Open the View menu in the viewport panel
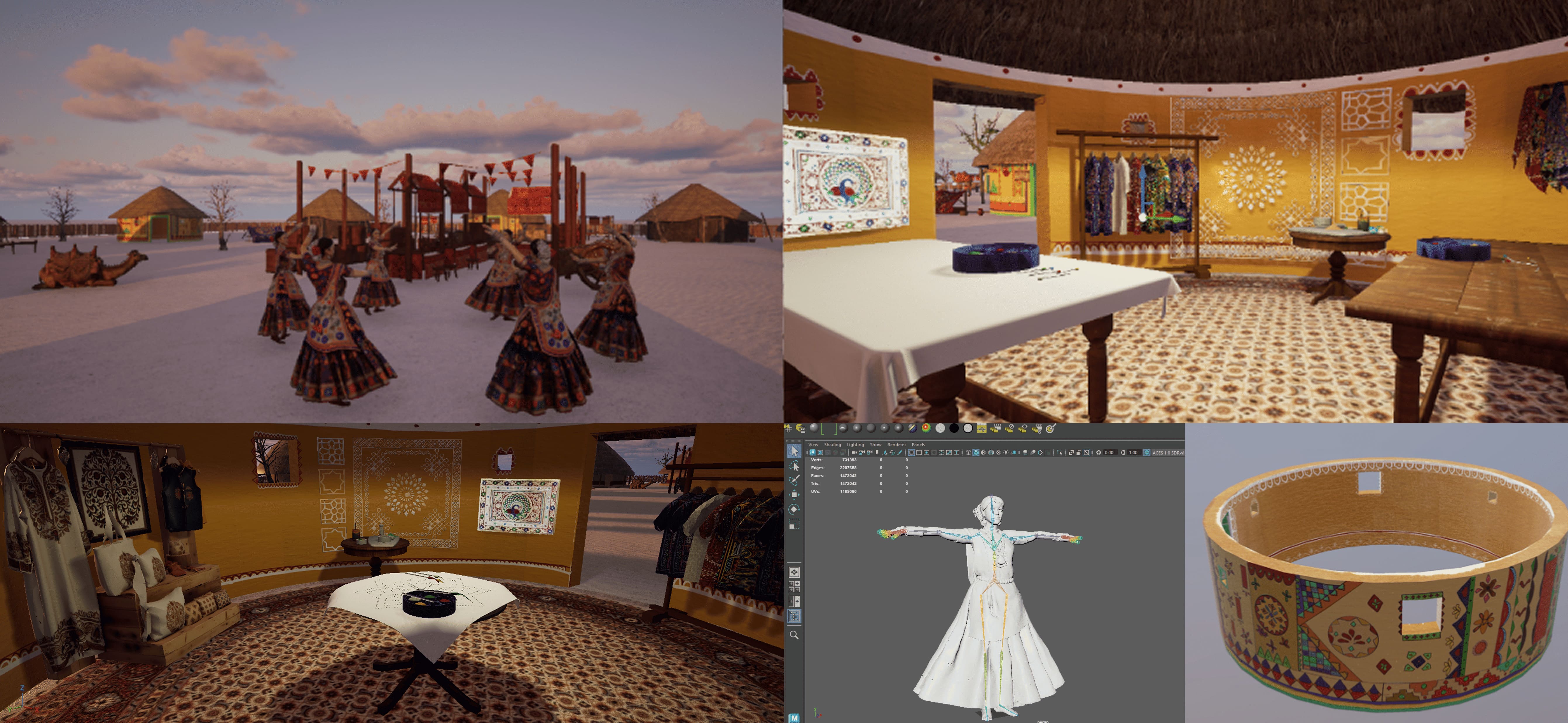The image size is (1568, 723). pos(813,444)
